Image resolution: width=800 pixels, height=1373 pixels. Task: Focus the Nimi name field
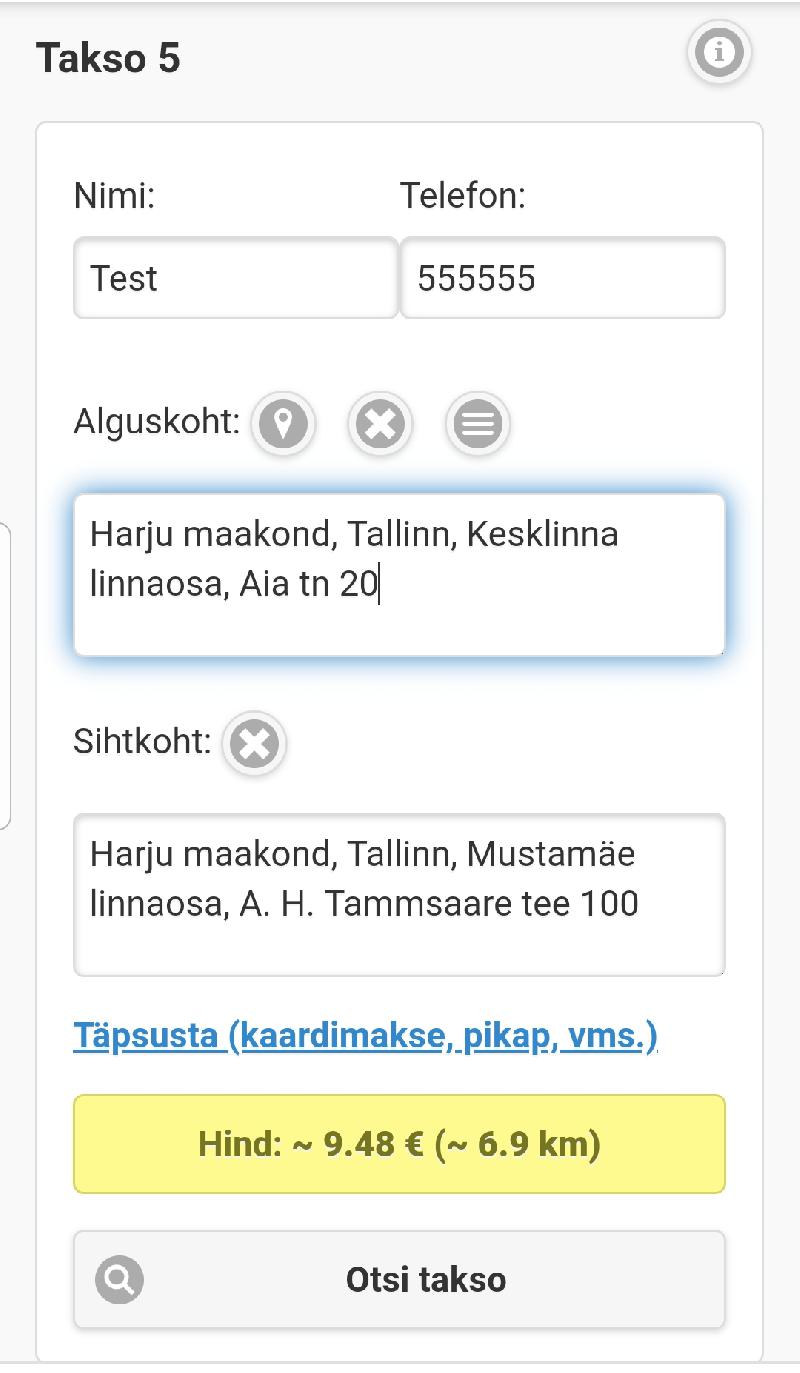236,278
